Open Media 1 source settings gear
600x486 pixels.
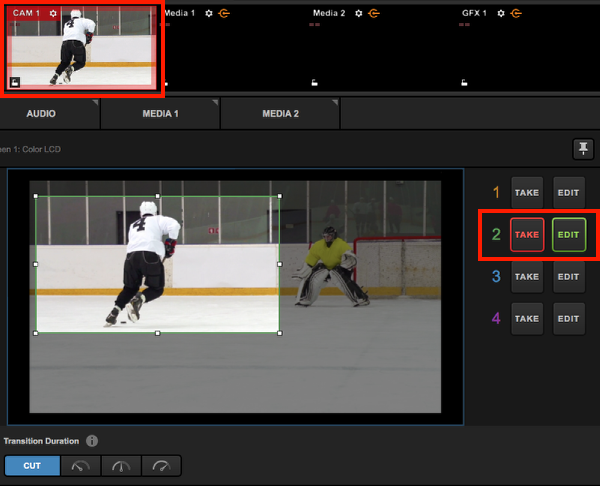click(x=208, y=13)
